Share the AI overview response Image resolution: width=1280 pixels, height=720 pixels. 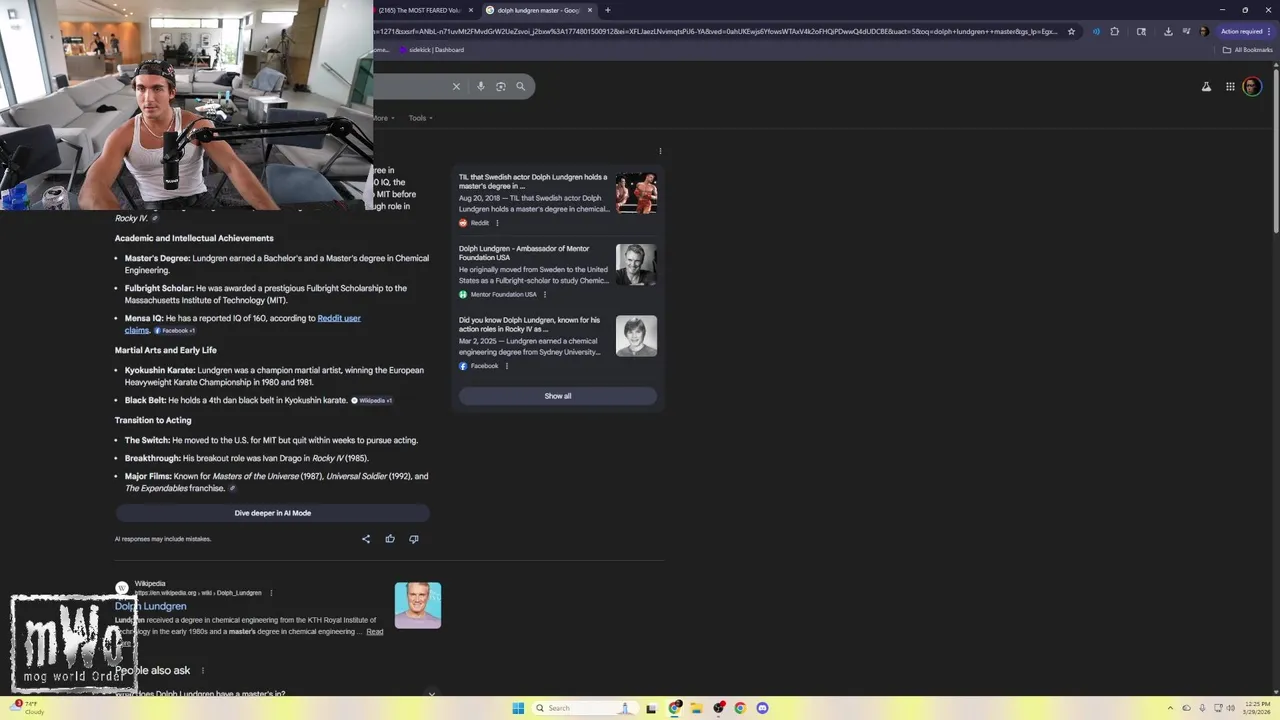pyautogui.click(x=366, y=539)
